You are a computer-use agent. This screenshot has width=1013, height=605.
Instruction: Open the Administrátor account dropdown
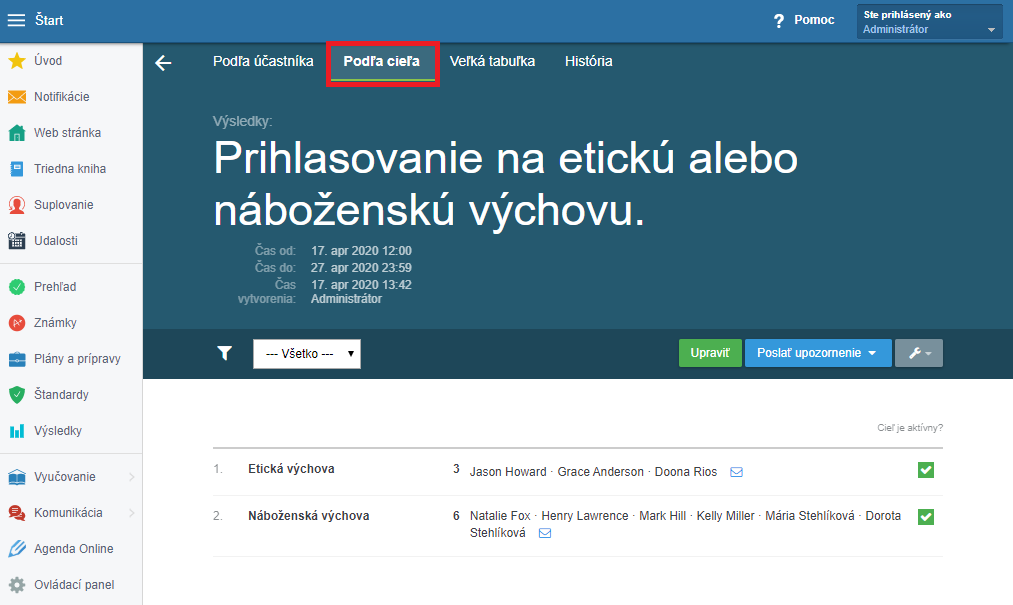pos(929,21)
